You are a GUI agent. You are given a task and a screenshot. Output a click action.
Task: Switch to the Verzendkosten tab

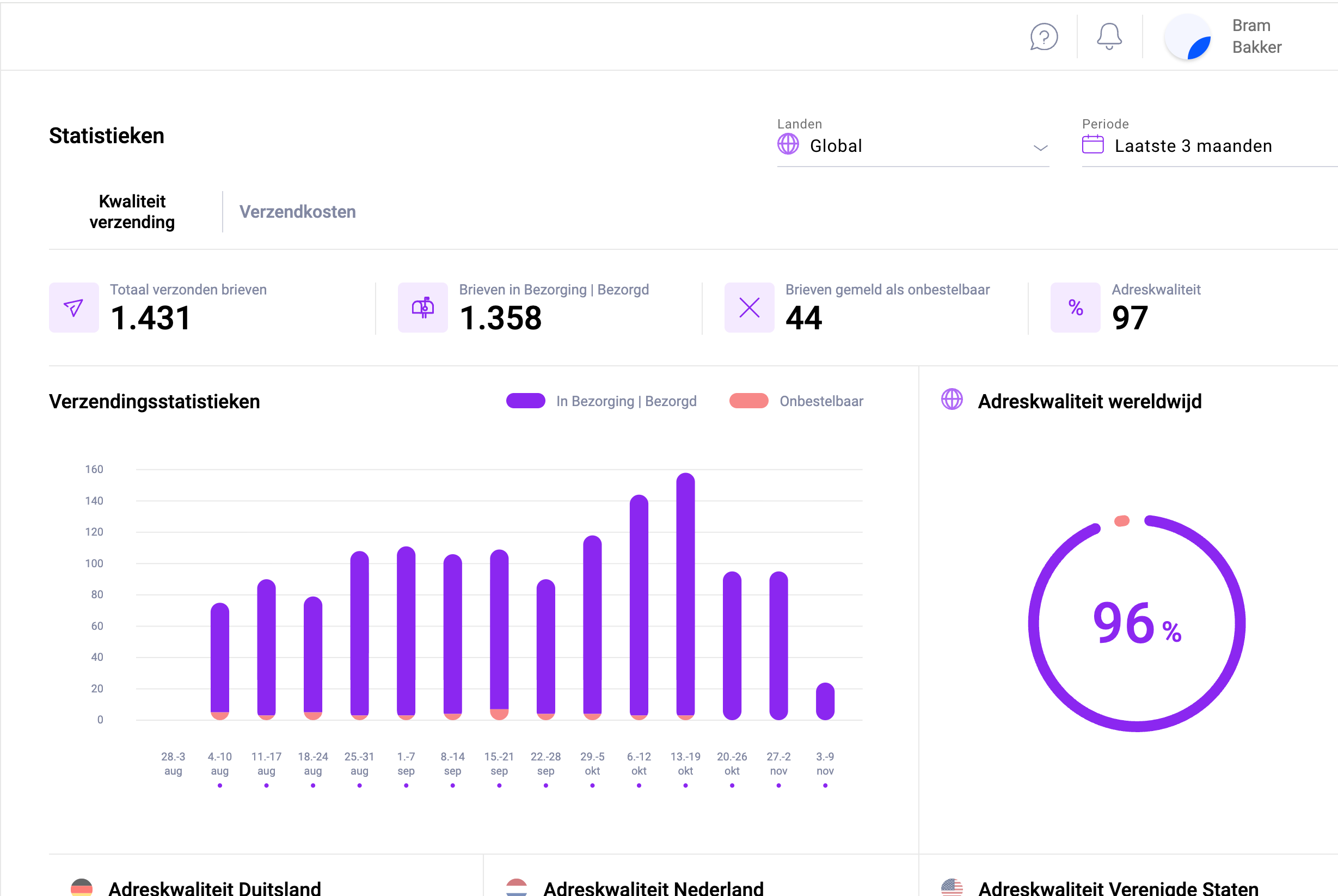coord(298,211)
